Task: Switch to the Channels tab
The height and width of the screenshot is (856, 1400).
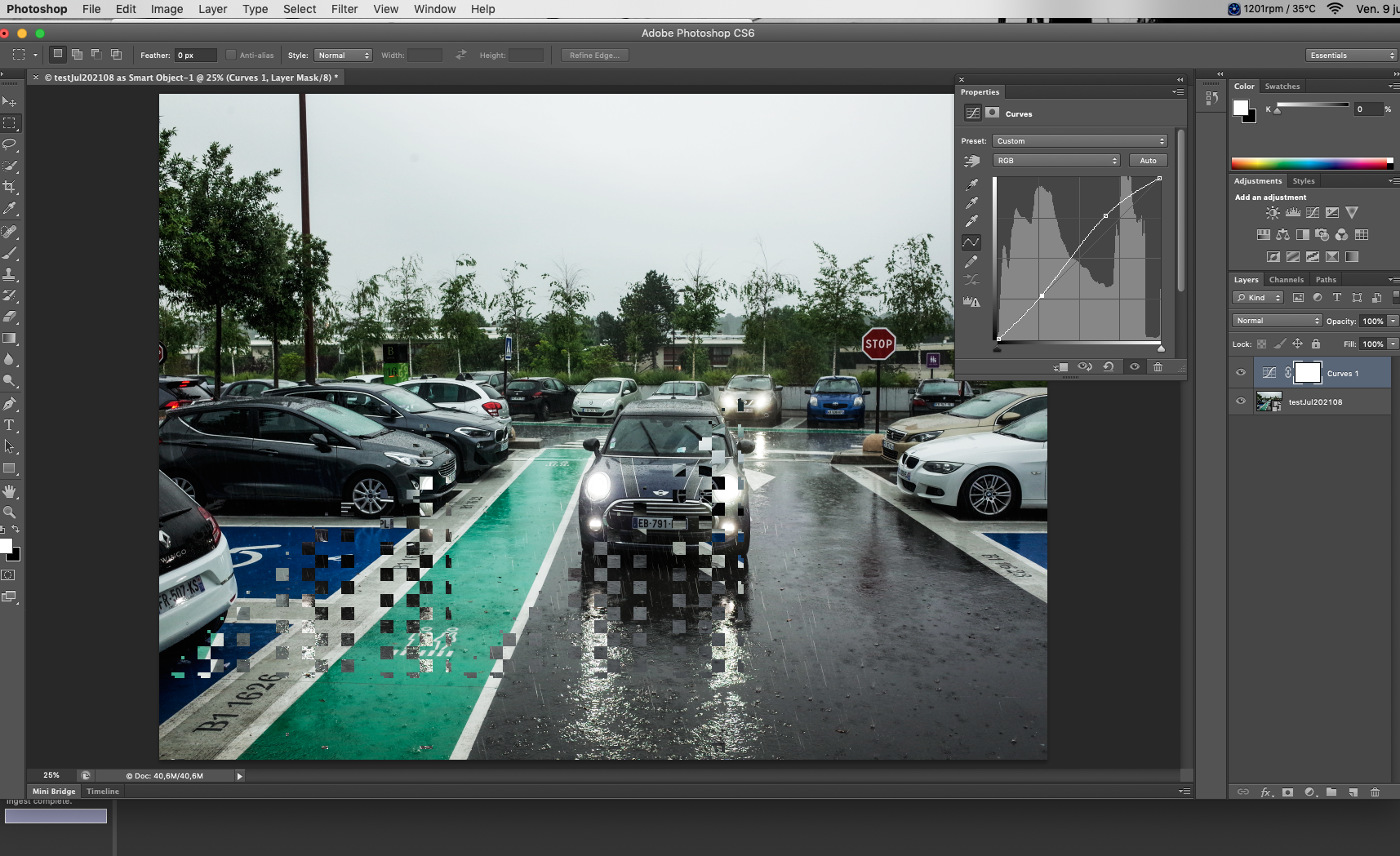Action: coord(1287,279)
